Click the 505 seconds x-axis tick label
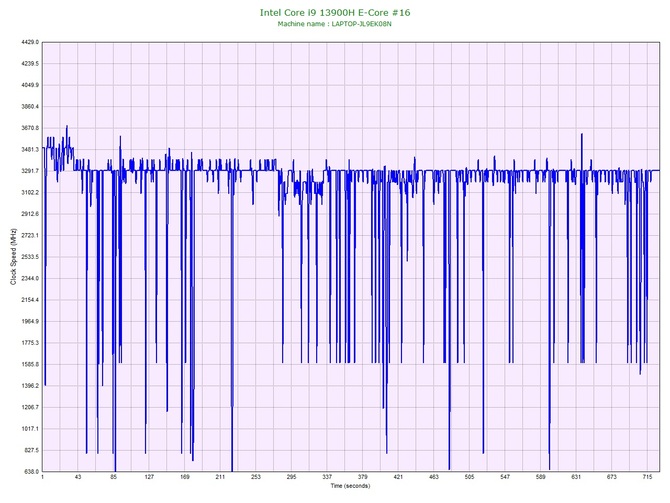The image size is (670, 503). (x=469, y=477)
